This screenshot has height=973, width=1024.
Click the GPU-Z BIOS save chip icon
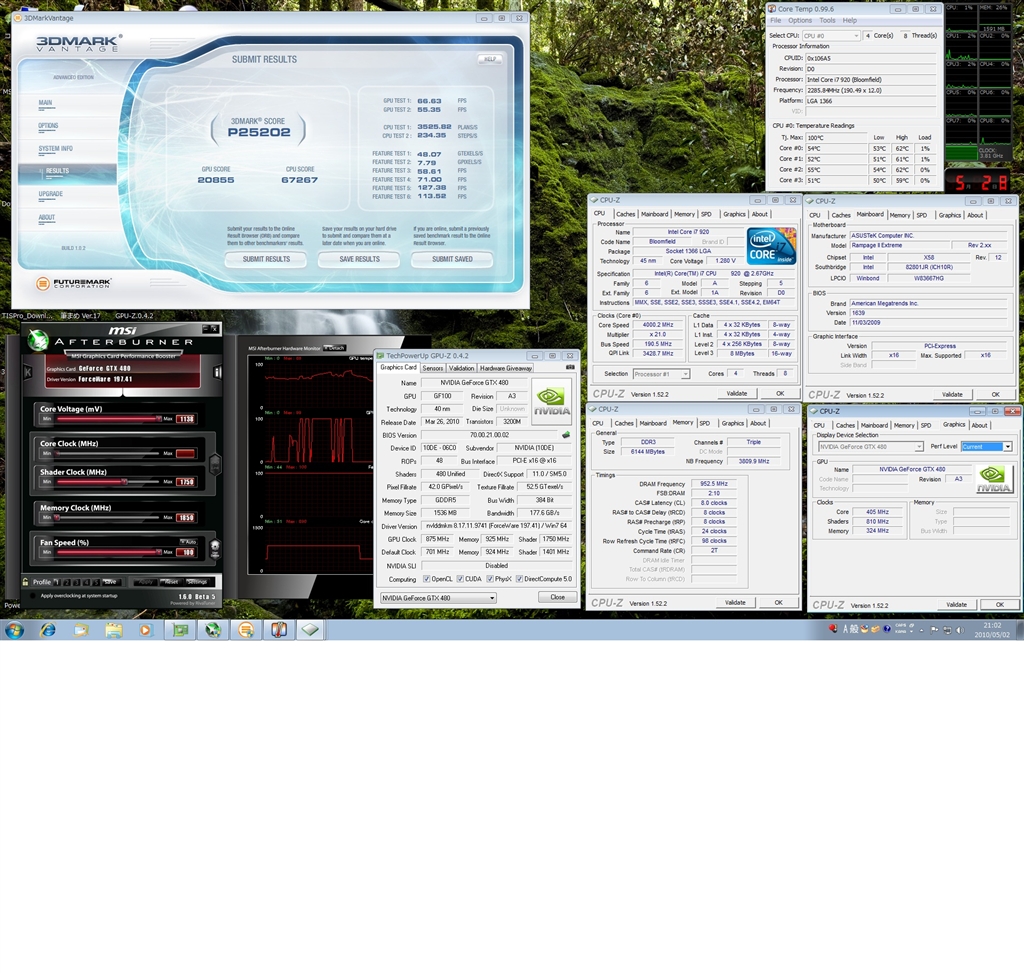pyautogui.click(x=565, y=435)
